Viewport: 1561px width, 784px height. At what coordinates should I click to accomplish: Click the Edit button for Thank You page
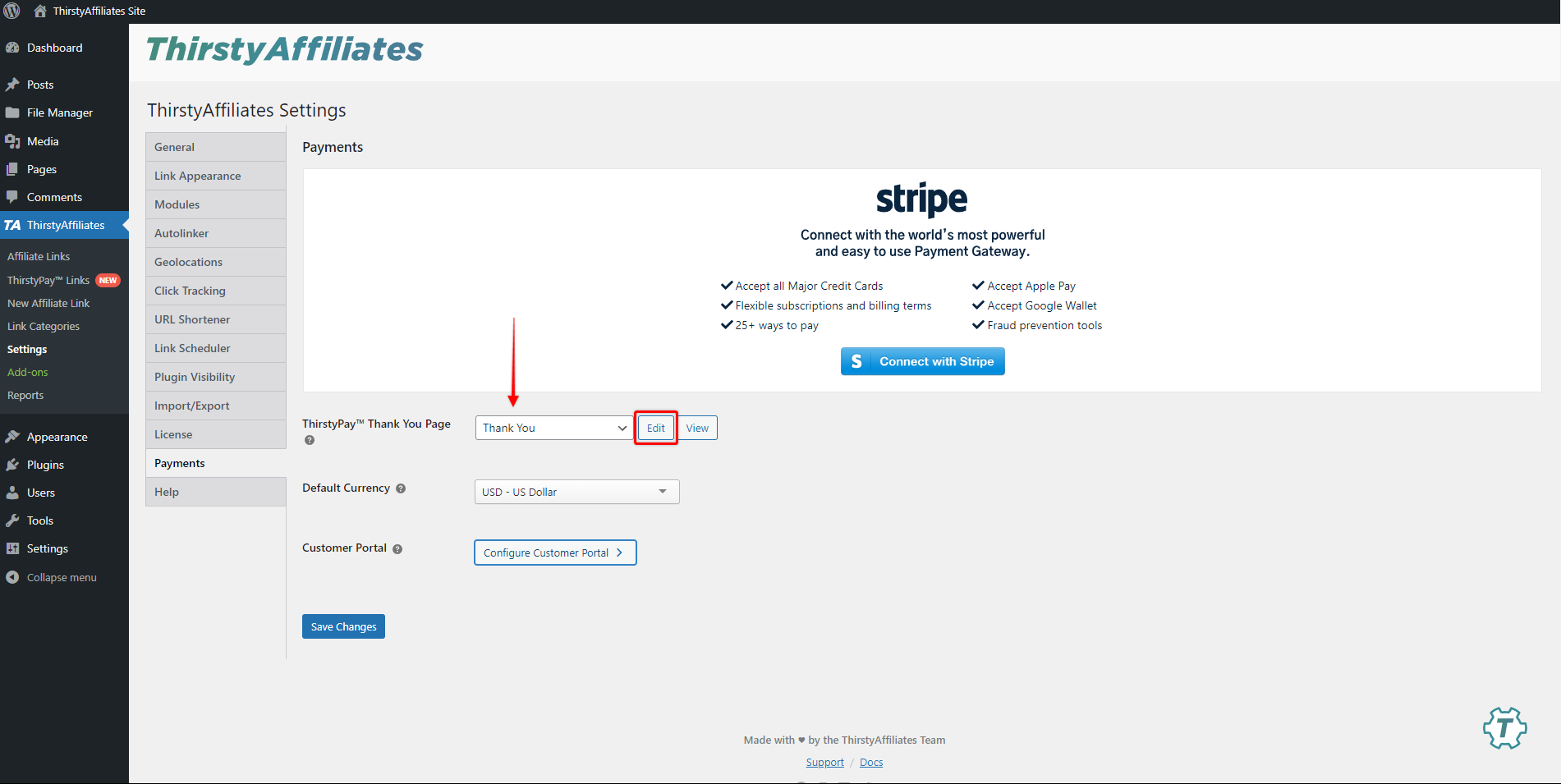pyautogui.click(x=656, y=428)
